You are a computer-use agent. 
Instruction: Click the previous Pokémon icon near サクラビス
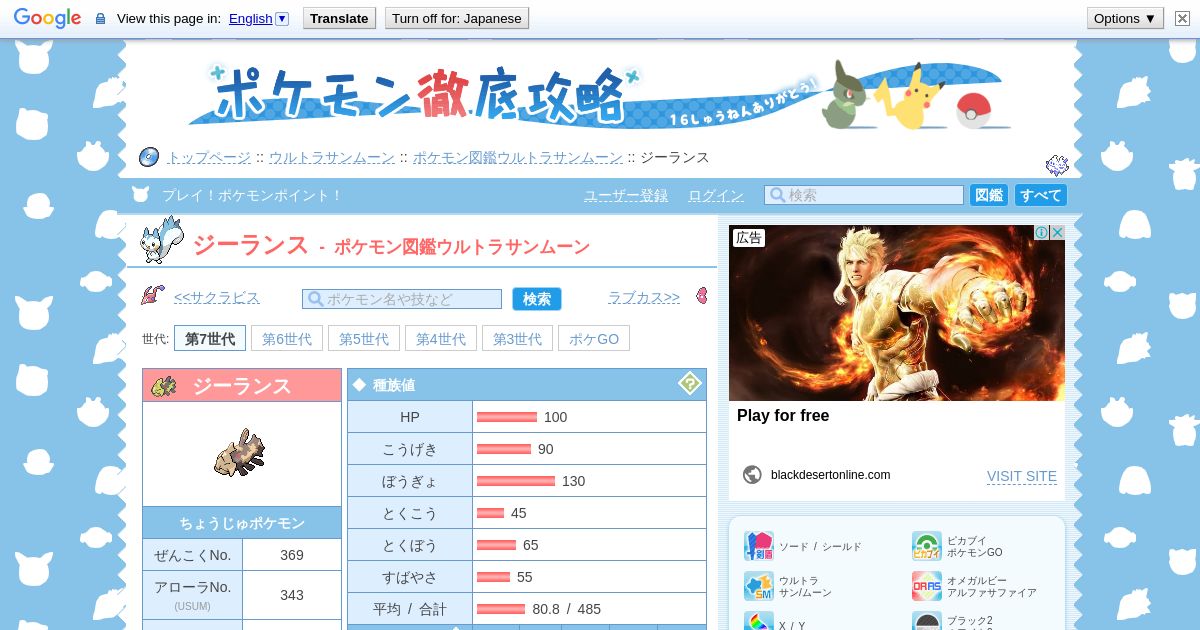click(x=153, y=295)
